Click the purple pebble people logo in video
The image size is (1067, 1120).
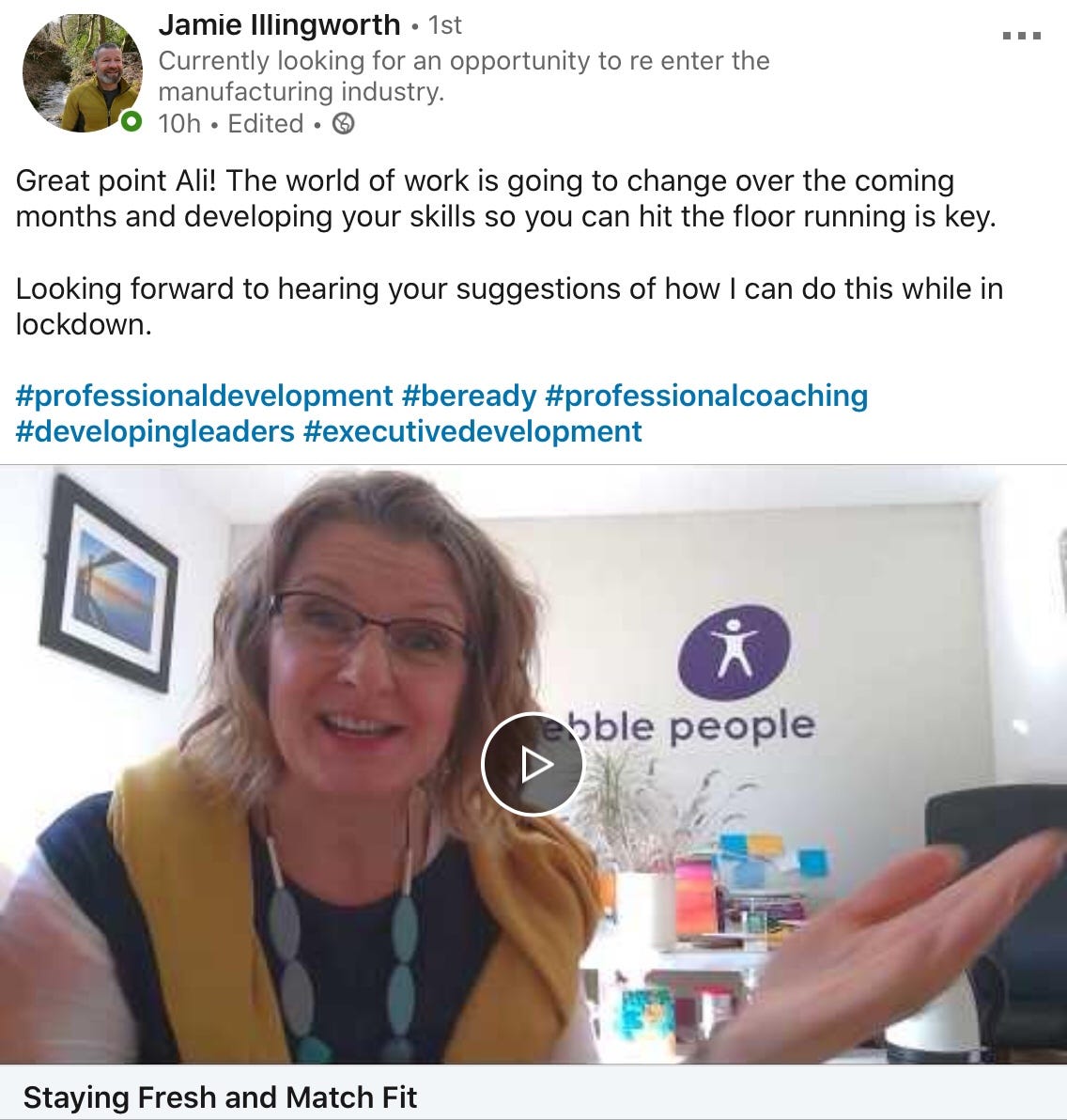coord(735,652)
